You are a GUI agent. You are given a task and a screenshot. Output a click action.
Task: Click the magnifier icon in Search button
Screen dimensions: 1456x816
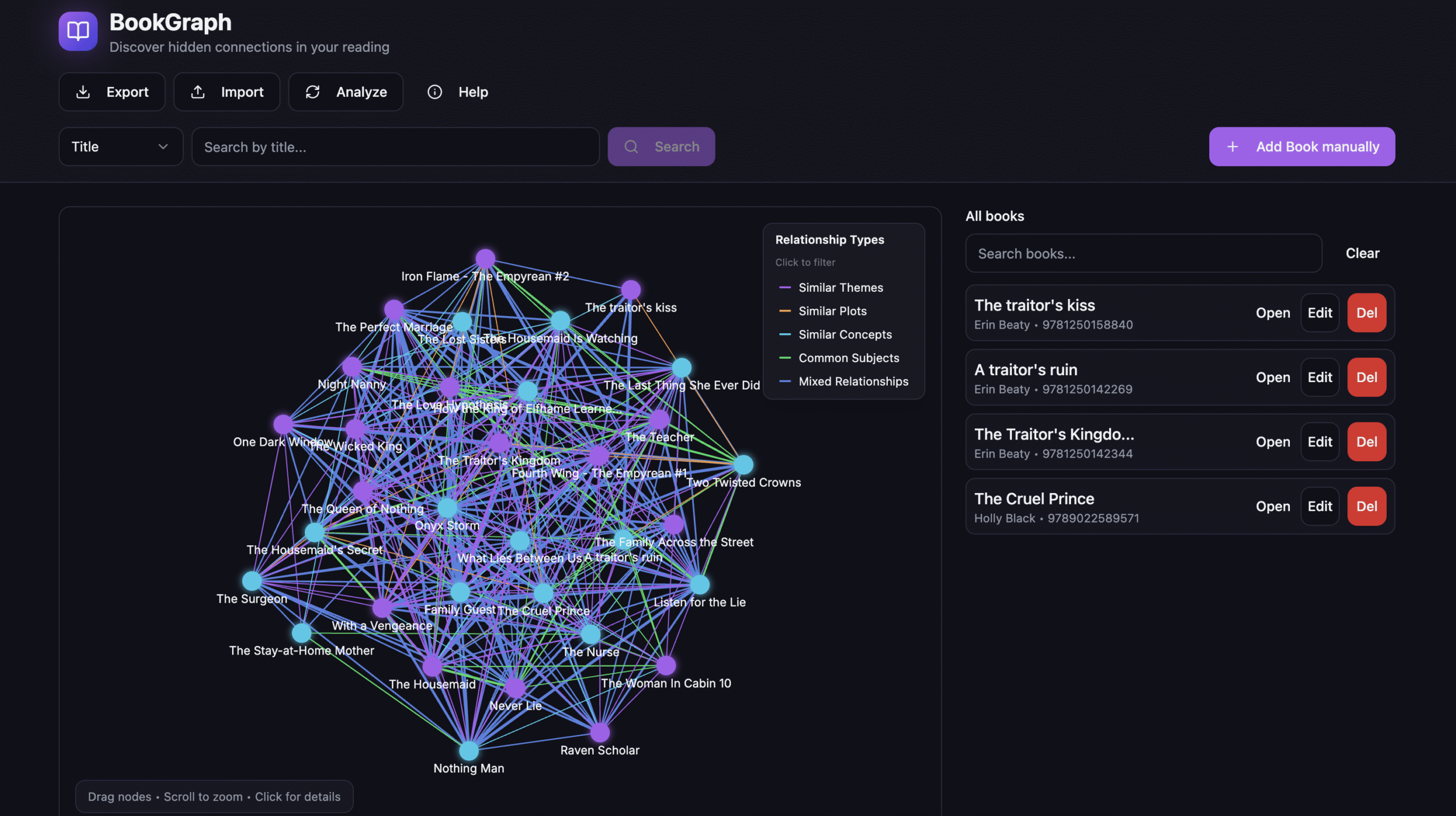click(631, 147)
